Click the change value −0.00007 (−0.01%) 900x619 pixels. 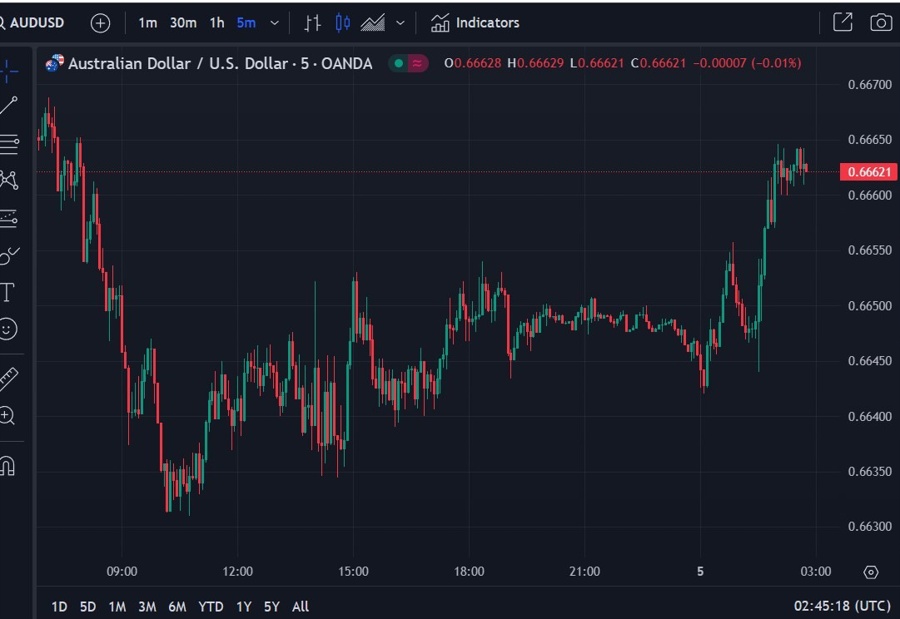[747, 63]
